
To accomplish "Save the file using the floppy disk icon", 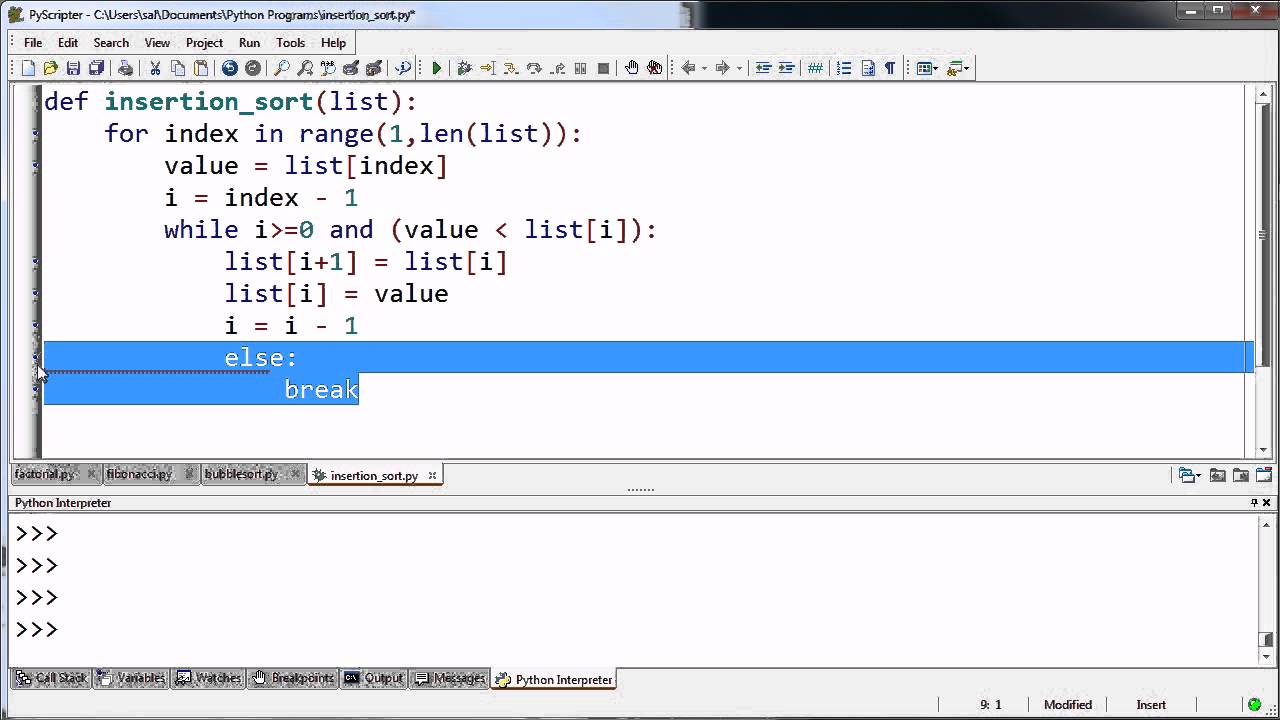I will [x=73, y=68].
